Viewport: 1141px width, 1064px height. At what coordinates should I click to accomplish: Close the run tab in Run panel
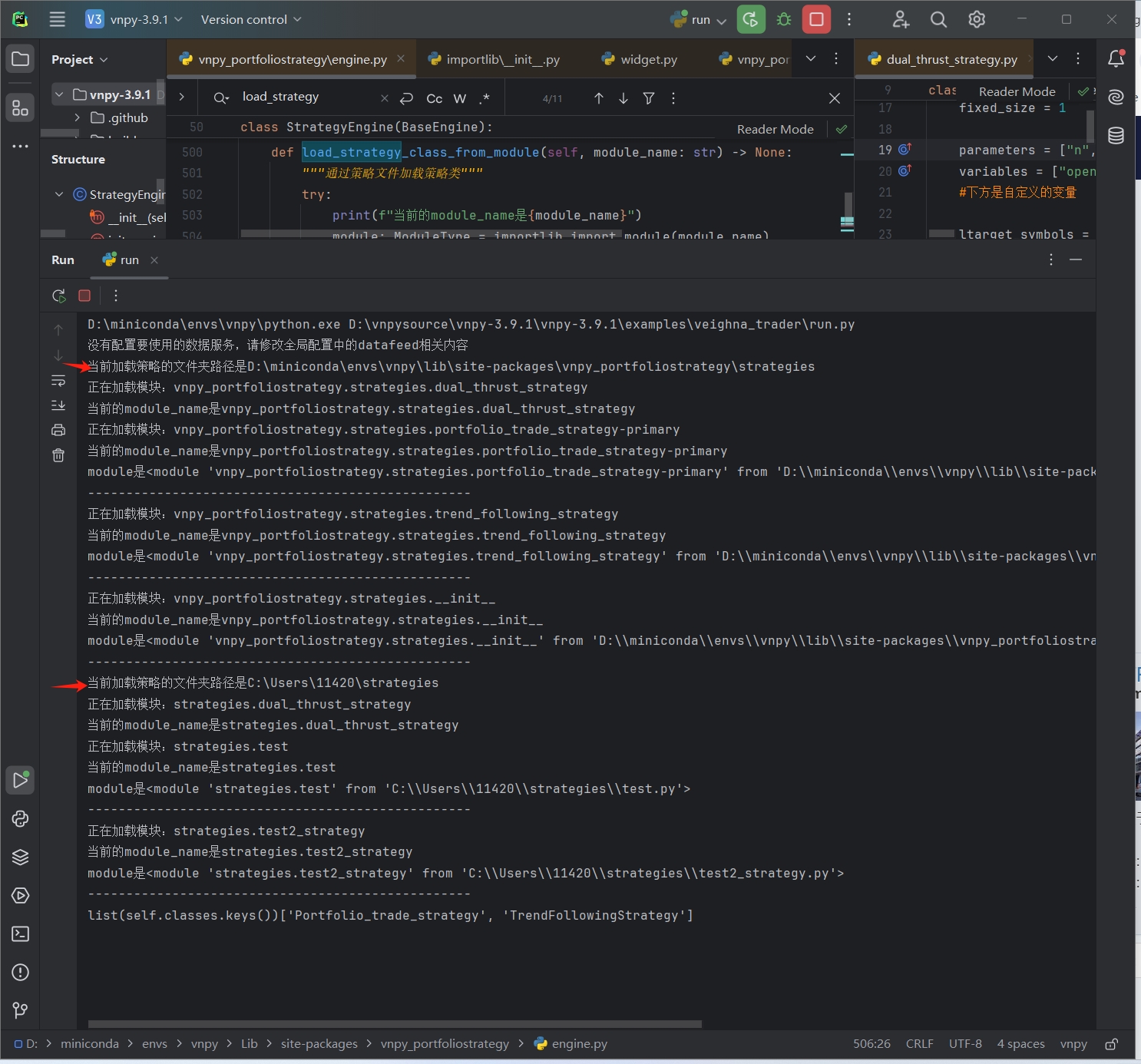pos(154,260)
